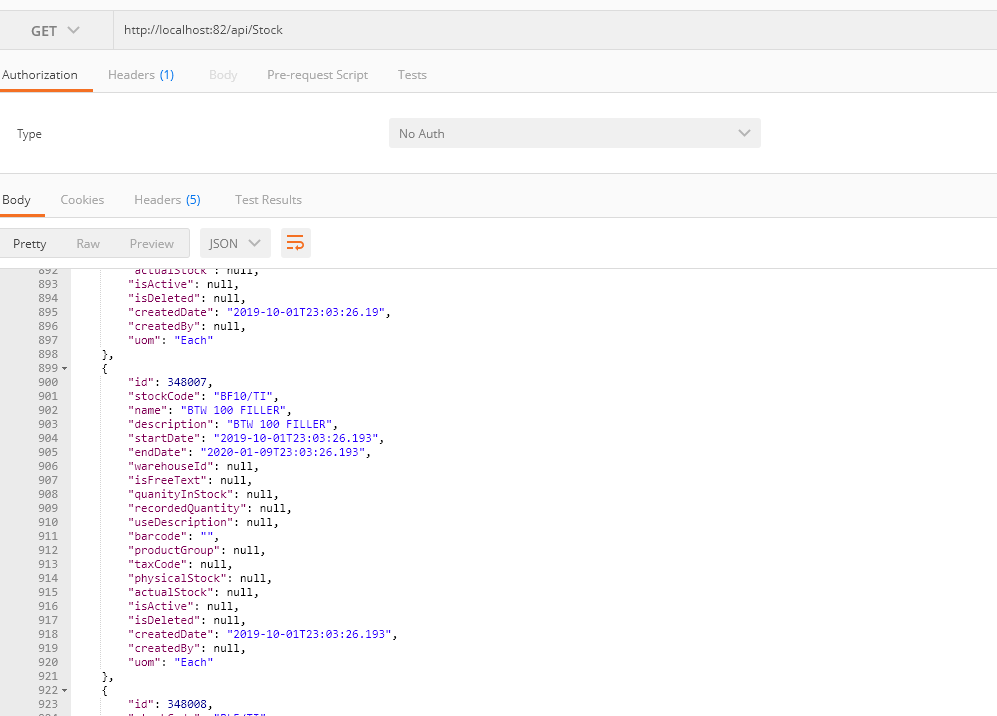Open the No Auth type dropdown
The height and width of the screenshot is (716, 997).
pos(574,133)
